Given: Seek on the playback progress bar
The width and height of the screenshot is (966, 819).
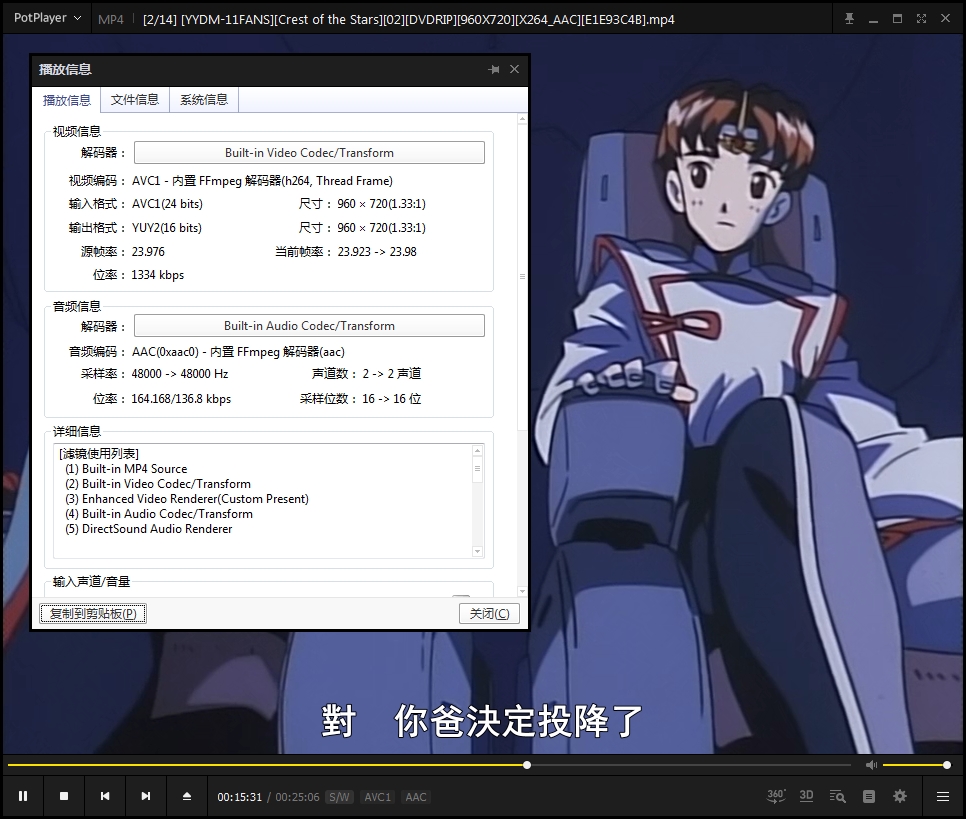Looking at the screenshot, I should point(429,765).
